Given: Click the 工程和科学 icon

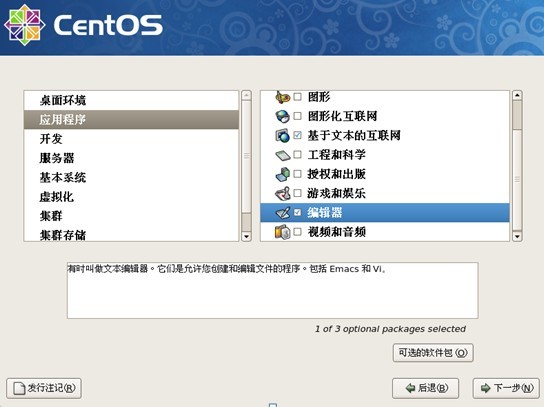Looking at the screenshot, I should pyautogui.click(x=283, y=155).
